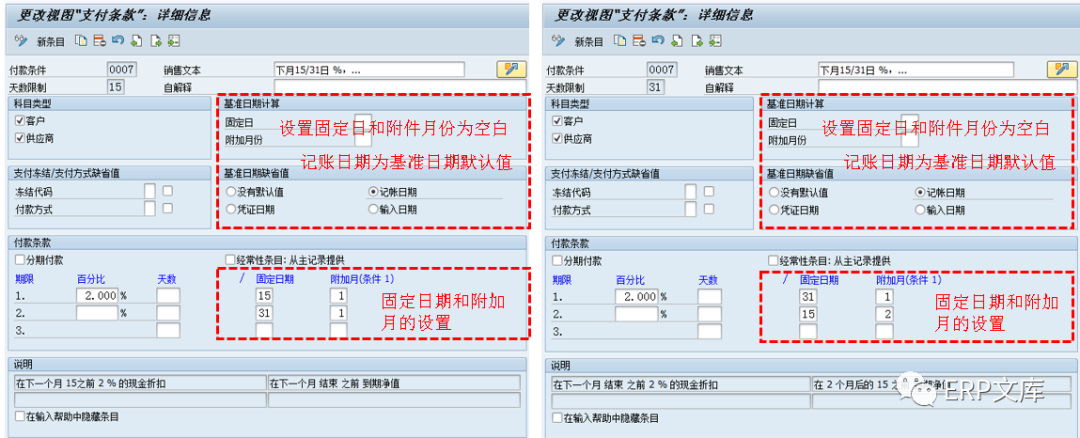Check 经常性条目 option in day-limit 31 window
This screenshot has width=1080, height=438.
pyautogui.click(x=773, y=260)
